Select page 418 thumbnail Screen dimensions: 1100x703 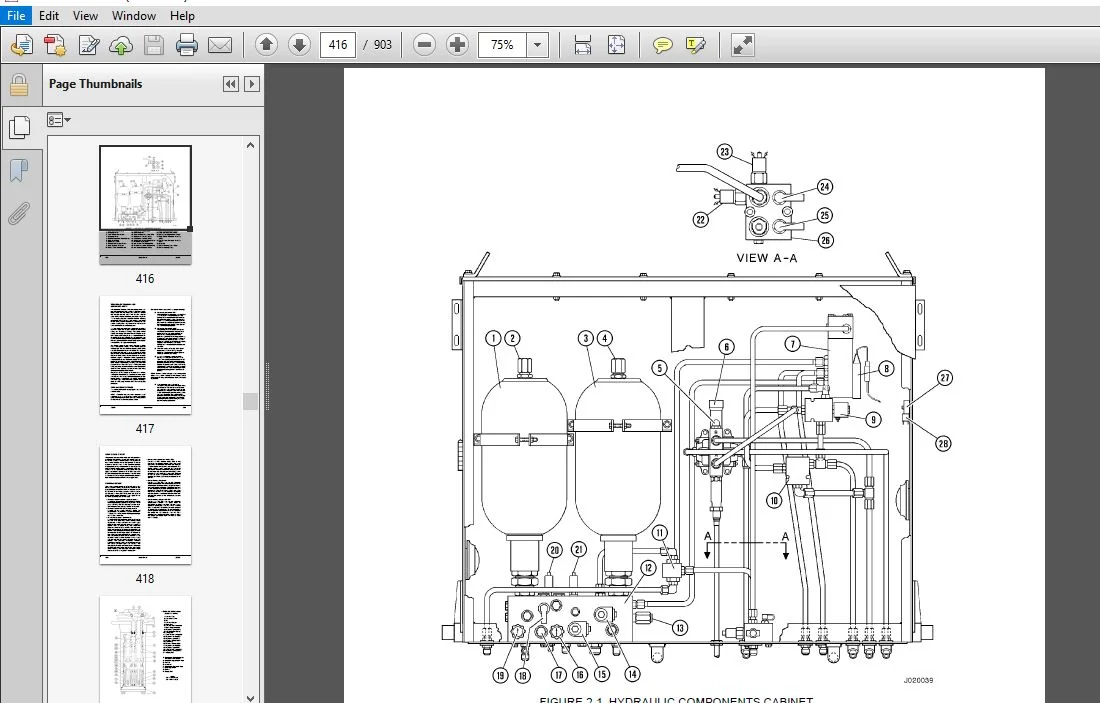tap(145, 505)
